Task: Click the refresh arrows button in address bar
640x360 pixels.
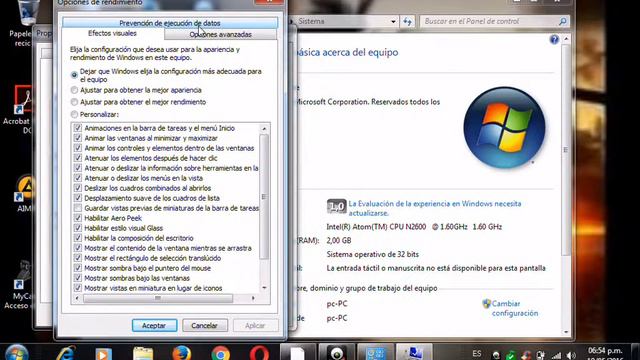Action: coord(407,21)
